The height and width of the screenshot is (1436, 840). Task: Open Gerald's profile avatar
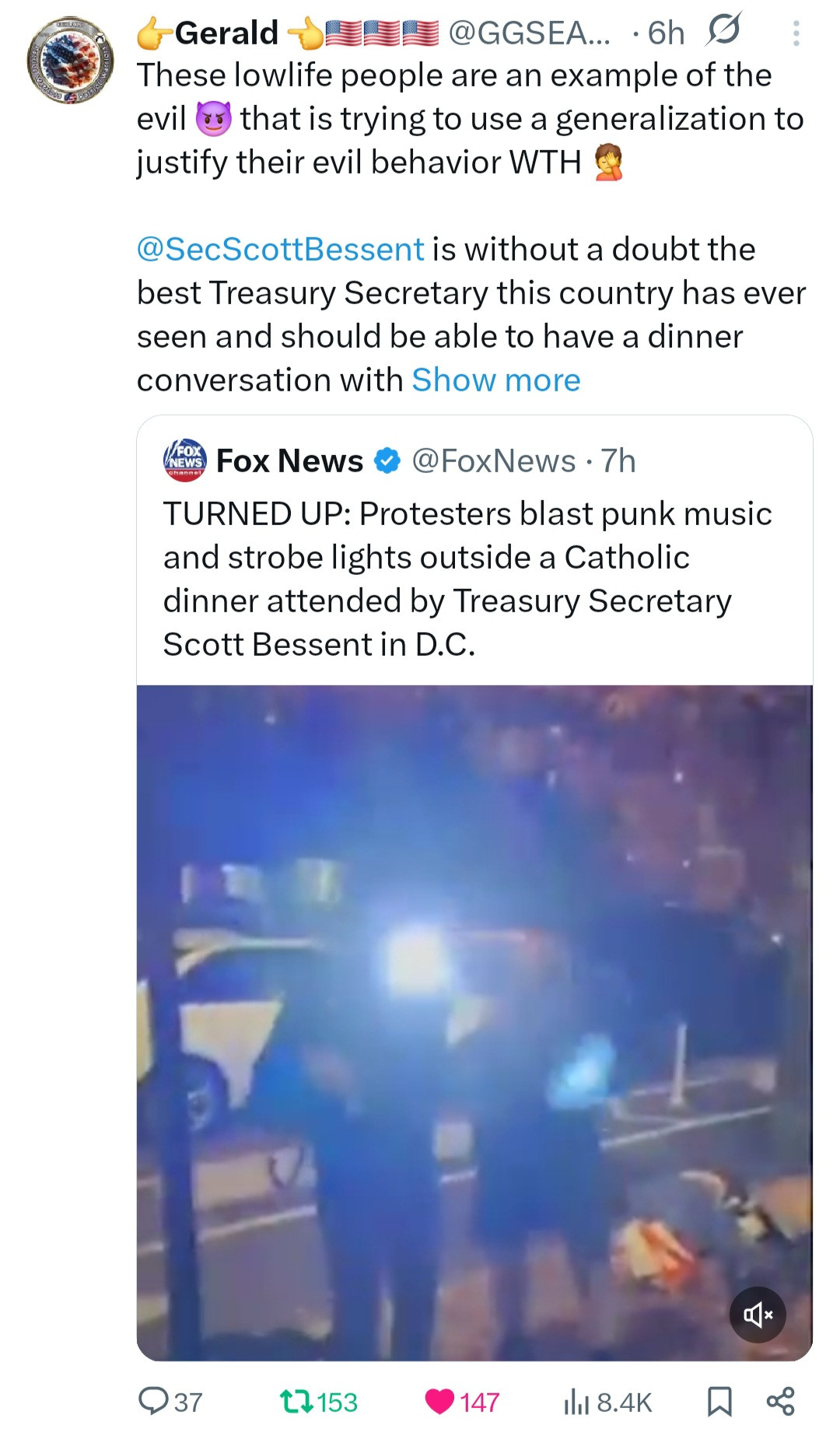pos(71,61)
